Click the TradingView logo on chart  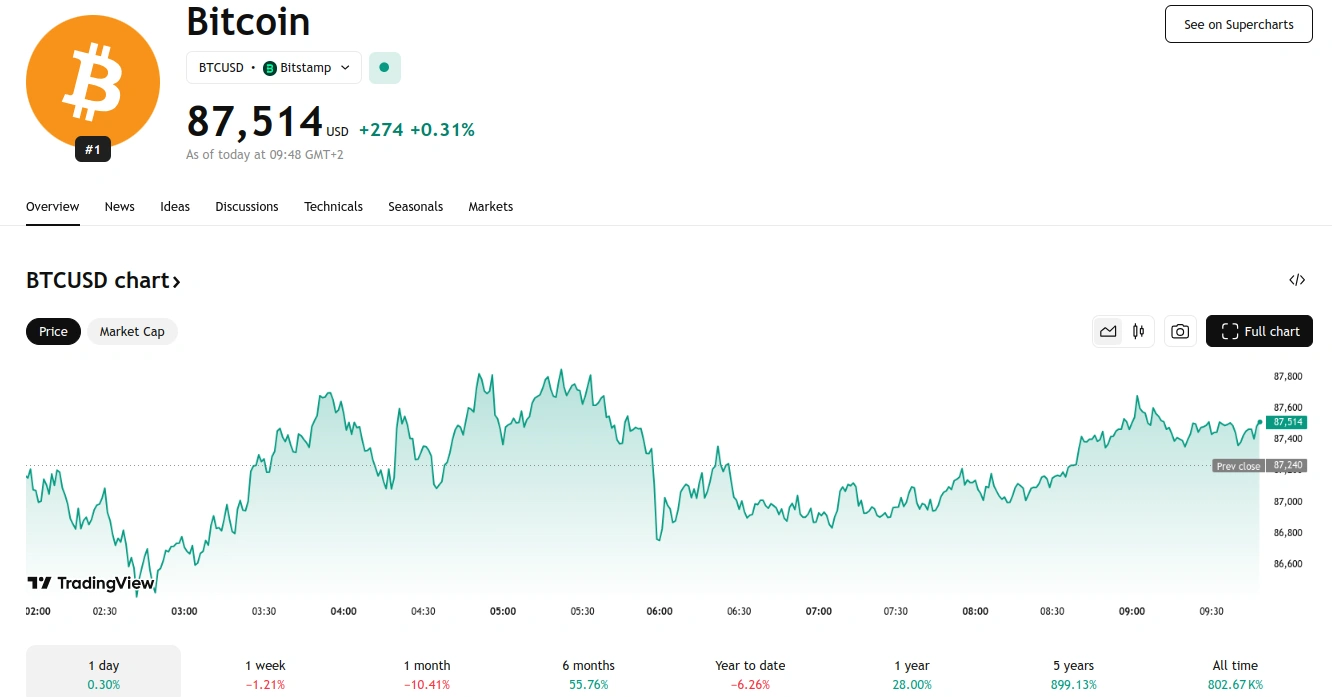[x=90, y=583]
